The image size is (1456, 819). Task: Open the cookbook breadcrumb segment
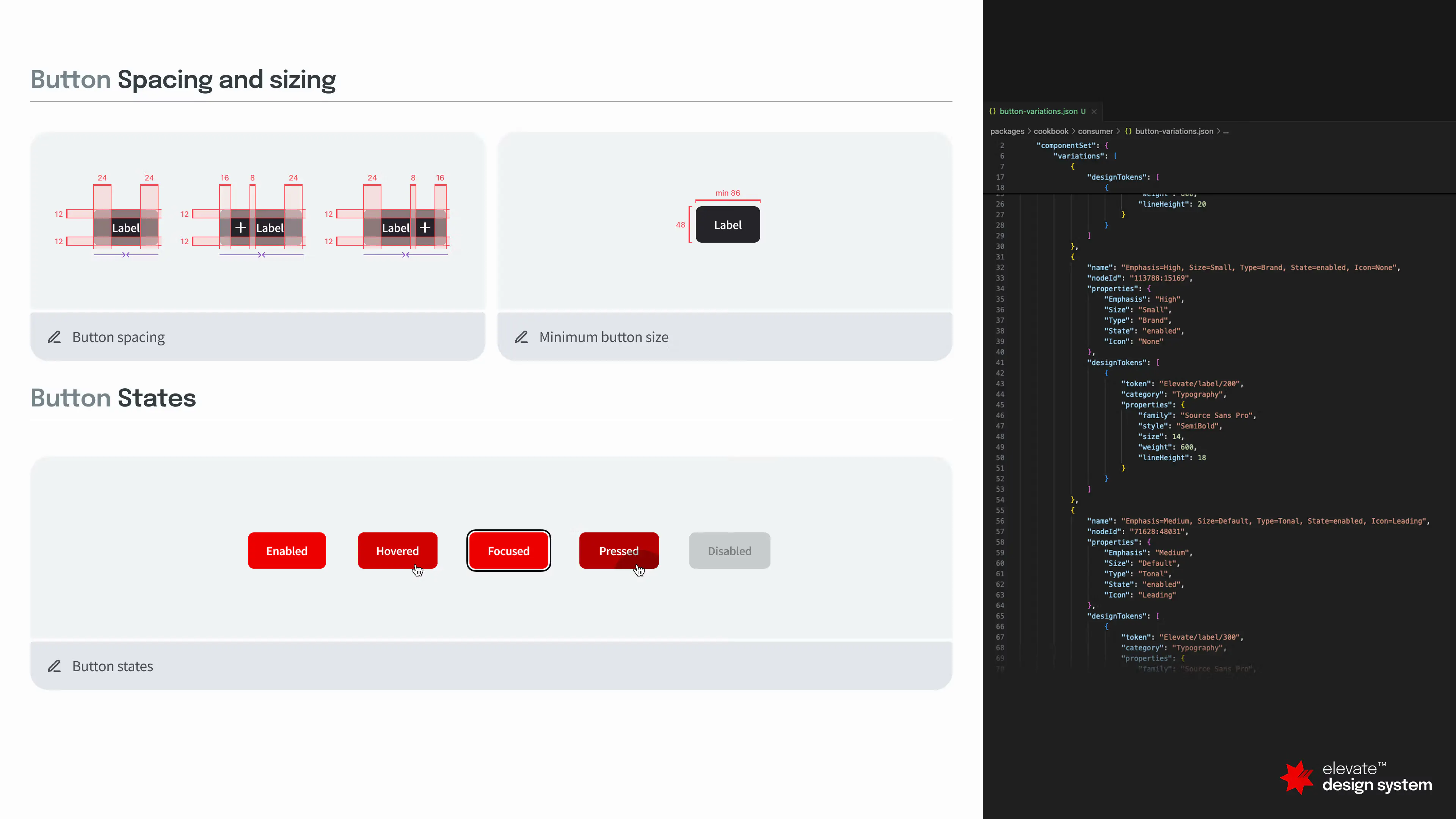click(1051, 131)
